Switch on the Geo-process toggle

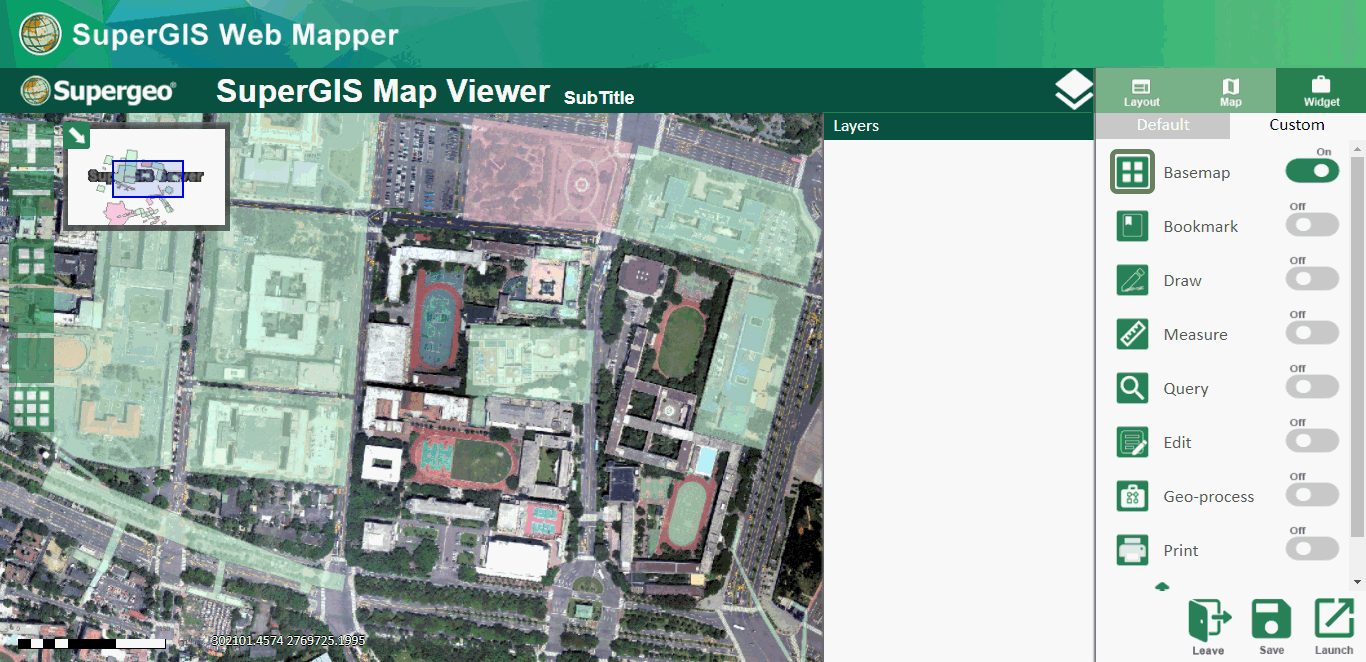[x=1312, y=494]
